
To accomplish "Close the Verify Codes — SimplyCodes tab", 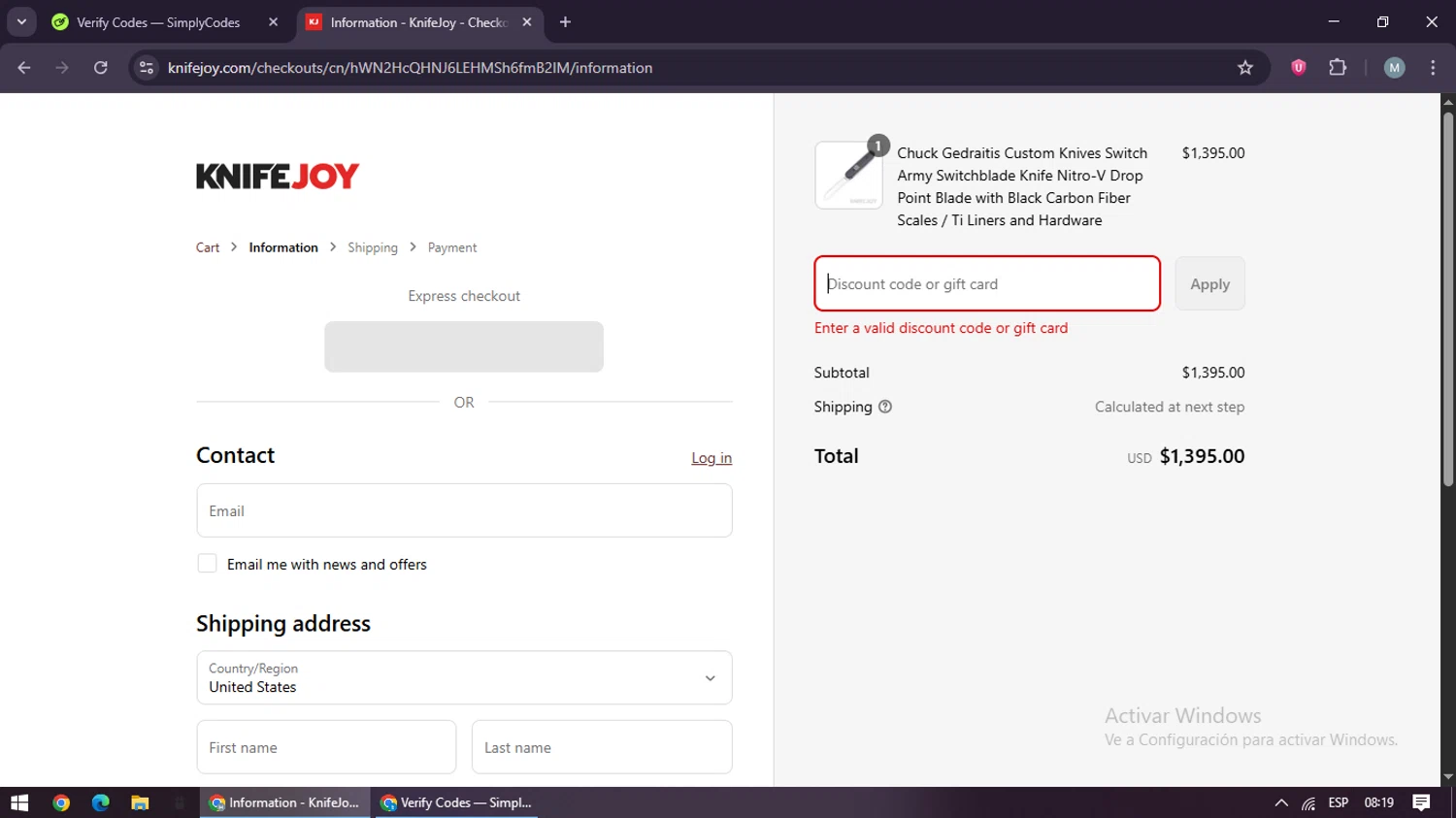I will (x=274, y=22).
